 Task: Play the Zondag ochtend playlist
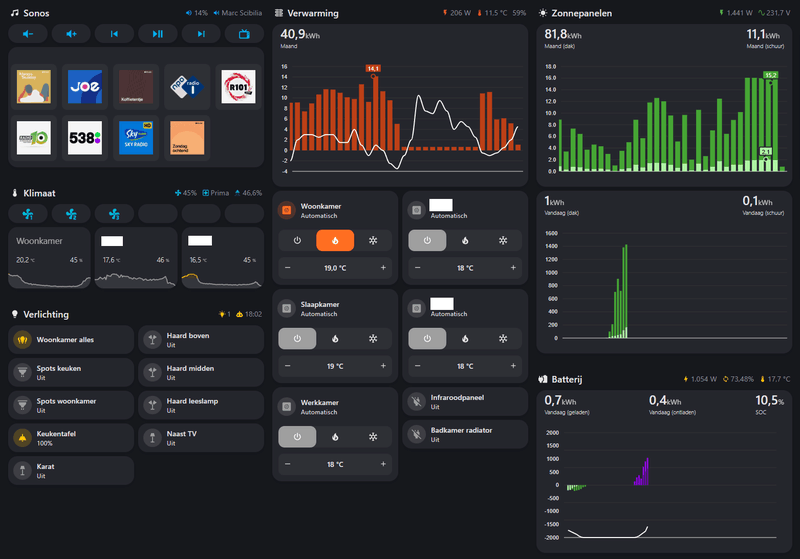pyautogui.click(x=187, y=138)
